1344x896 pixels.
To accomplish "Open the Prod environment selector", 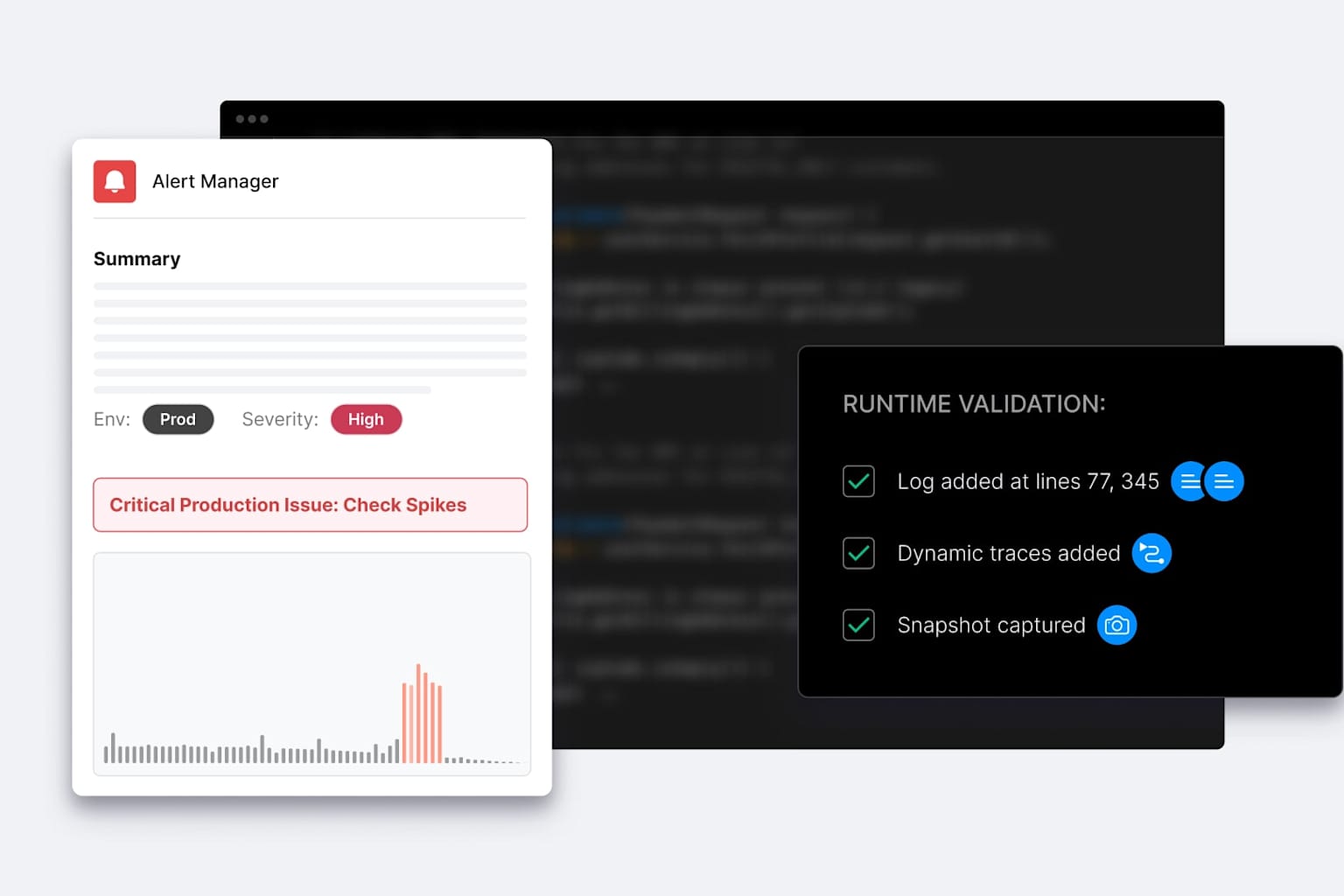I will (178, 419).
